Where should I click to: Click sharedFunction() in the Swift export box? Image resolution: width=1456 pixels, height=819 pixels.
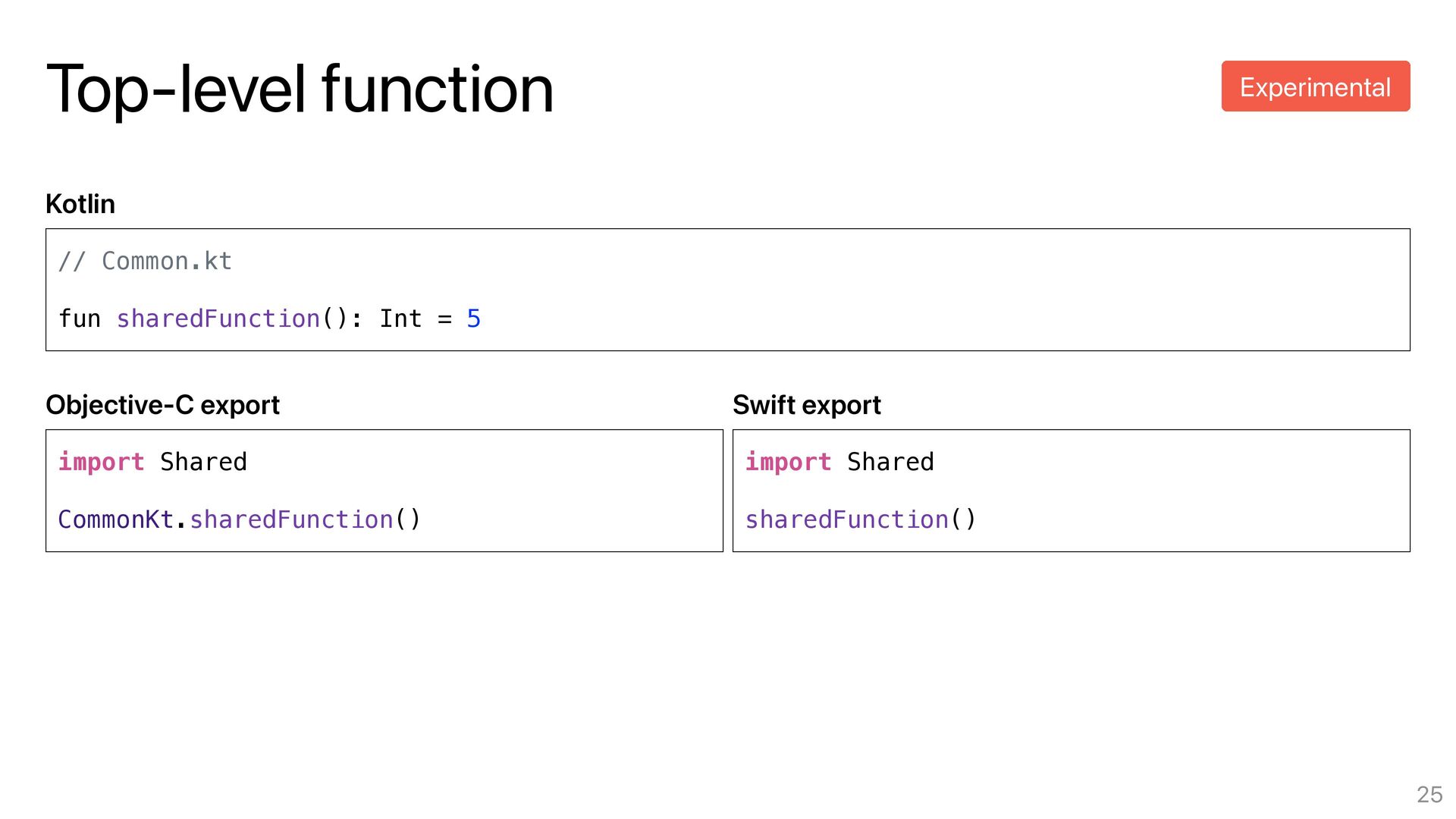pyautogui.click(x=861, y=519)
